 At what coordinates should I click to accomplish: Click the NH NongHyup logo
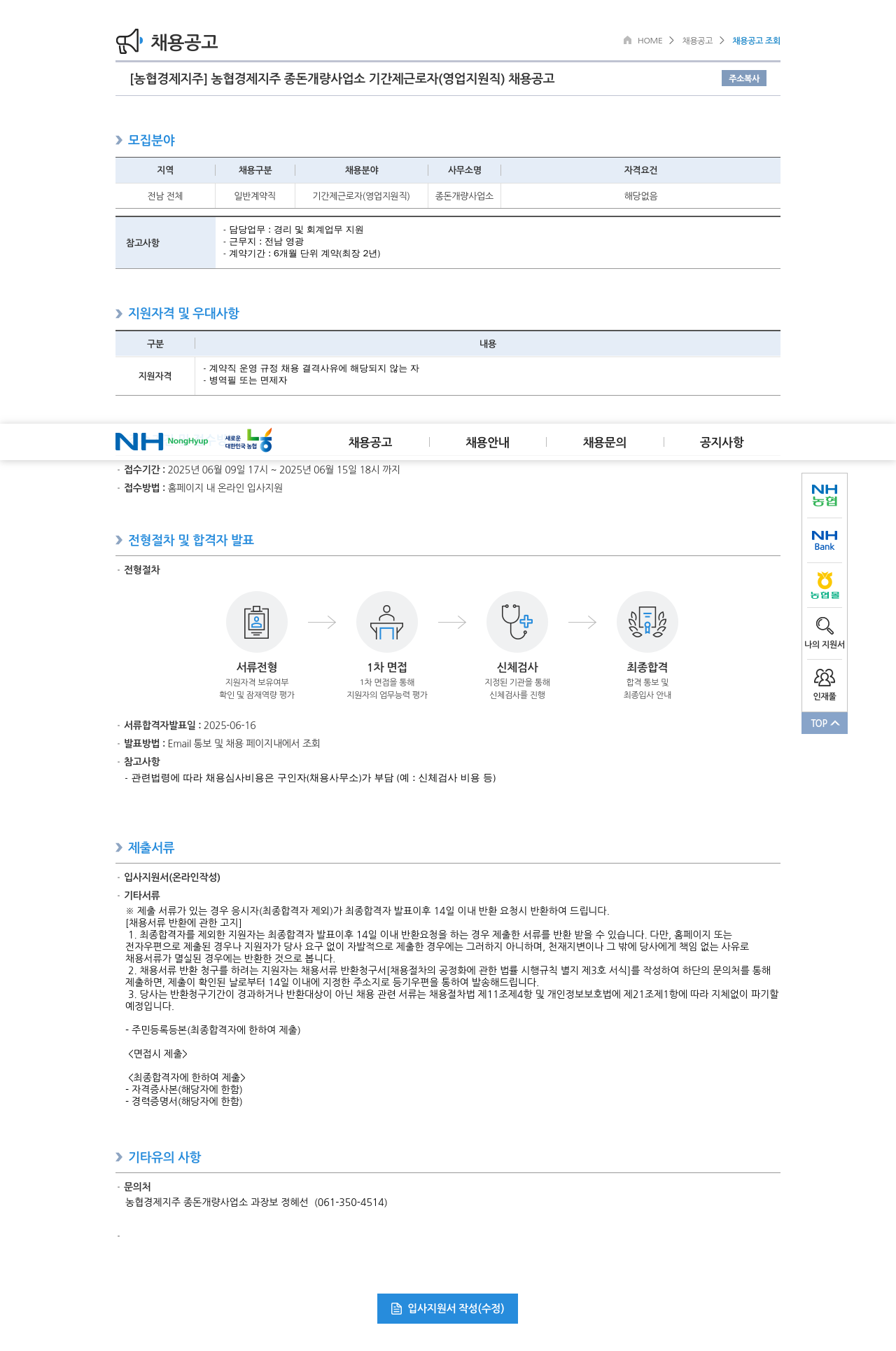tap(162, 441)
